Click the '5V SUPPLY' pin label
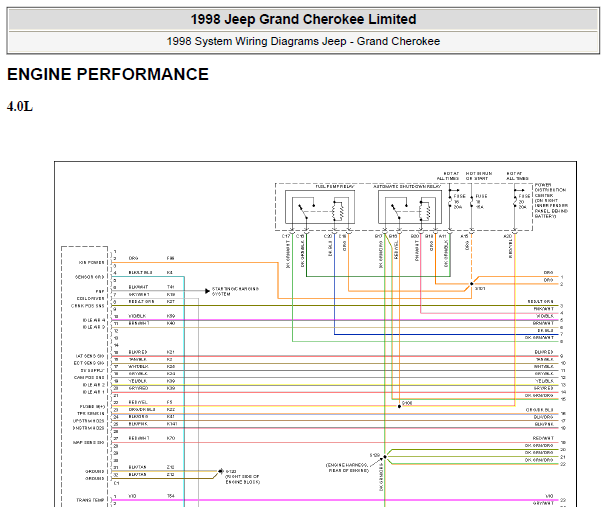Screen dimensions: 610x507 [x=93, y=370]
